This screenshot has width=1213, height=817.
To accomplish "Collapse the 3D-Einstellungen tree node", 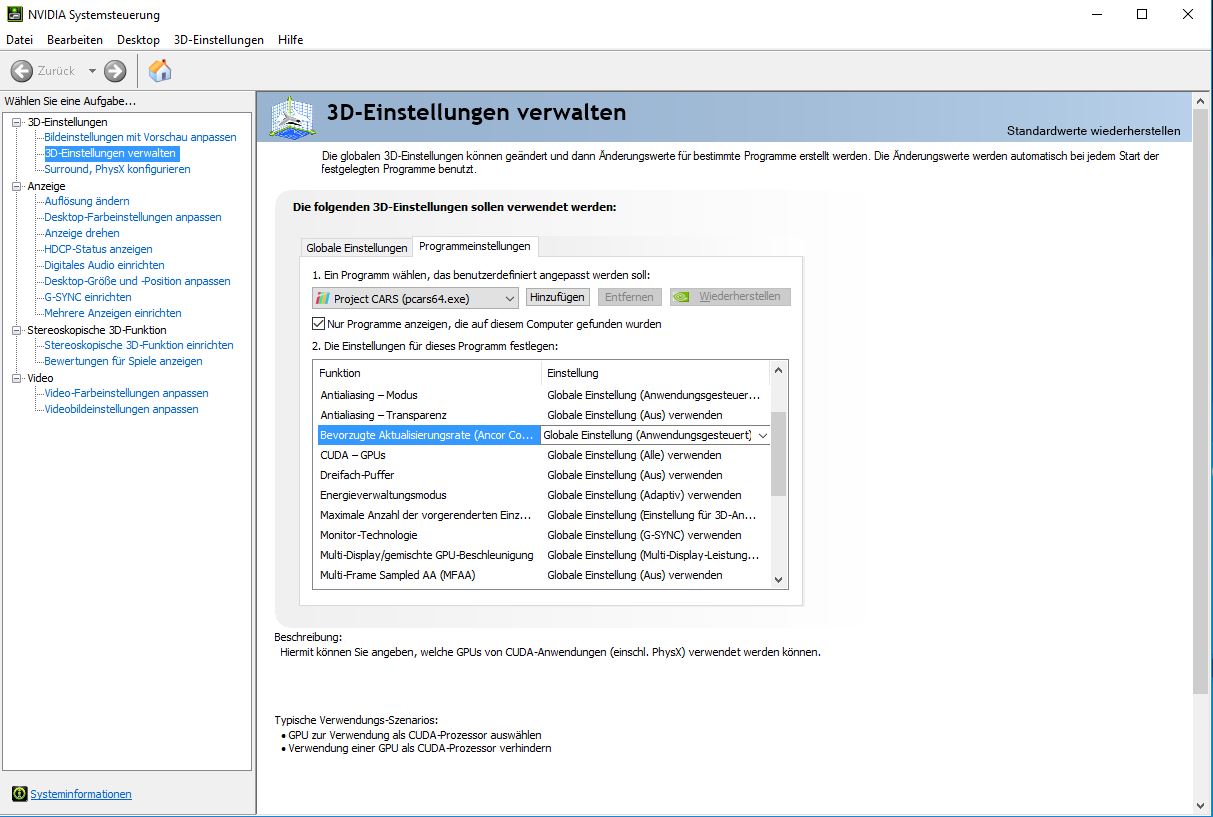I will (17, 122).
